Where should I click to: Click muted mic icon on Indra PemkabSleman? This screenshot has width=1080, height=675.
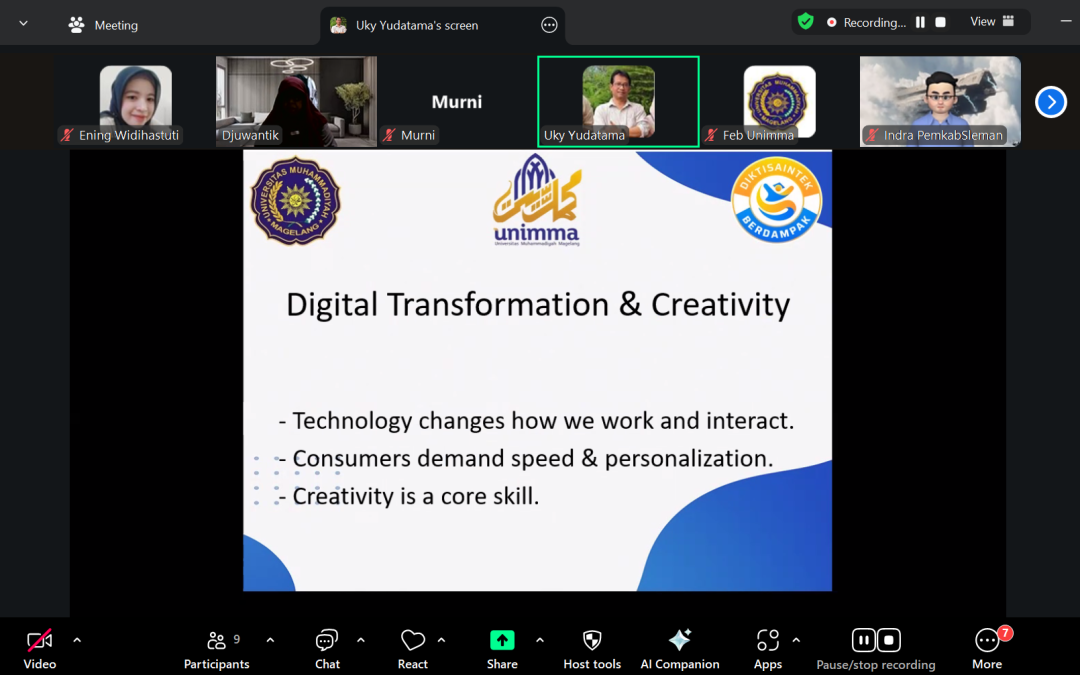872,135
